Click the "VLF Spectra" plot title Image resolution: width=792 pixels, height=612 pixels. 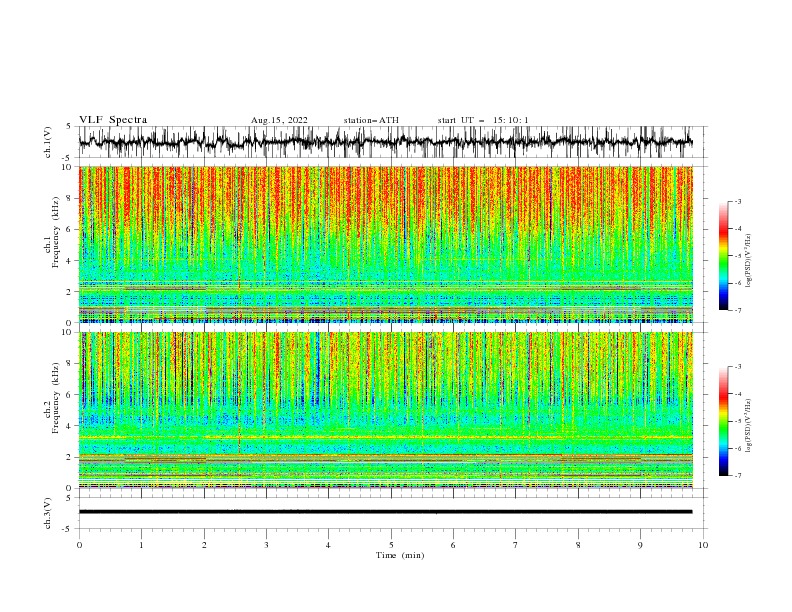(113, 120)
